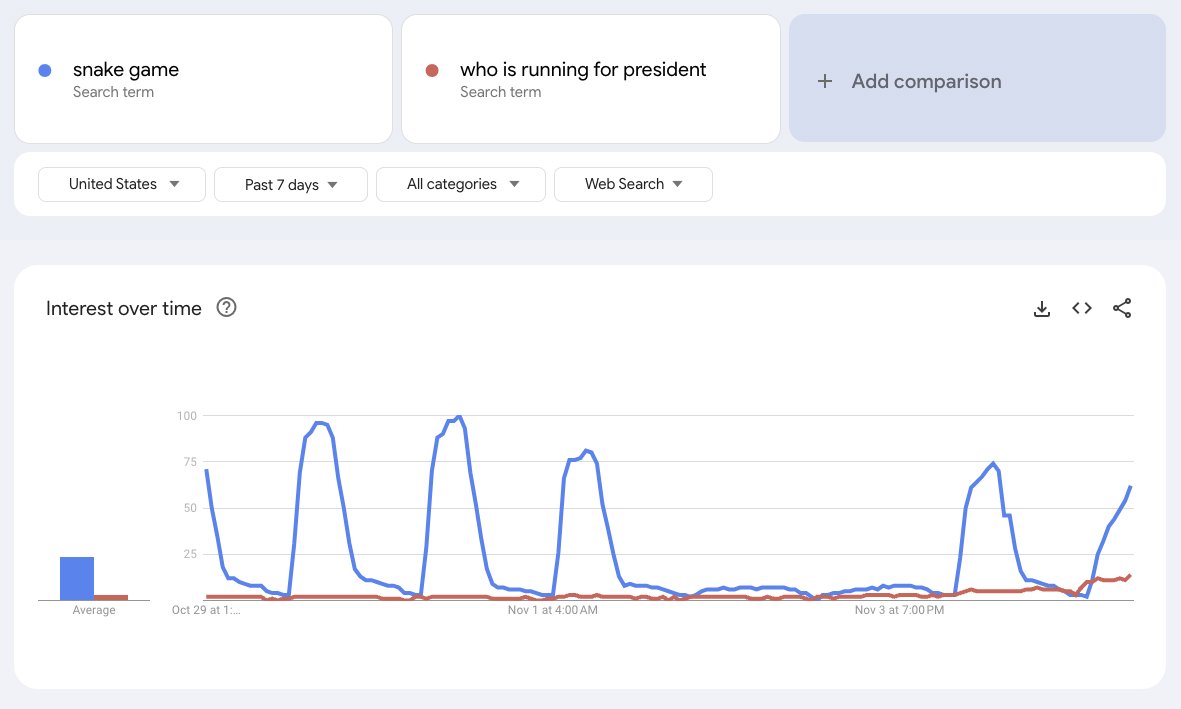
Task: Click the blue dot beside snake game
Action: tap(44, 70)
